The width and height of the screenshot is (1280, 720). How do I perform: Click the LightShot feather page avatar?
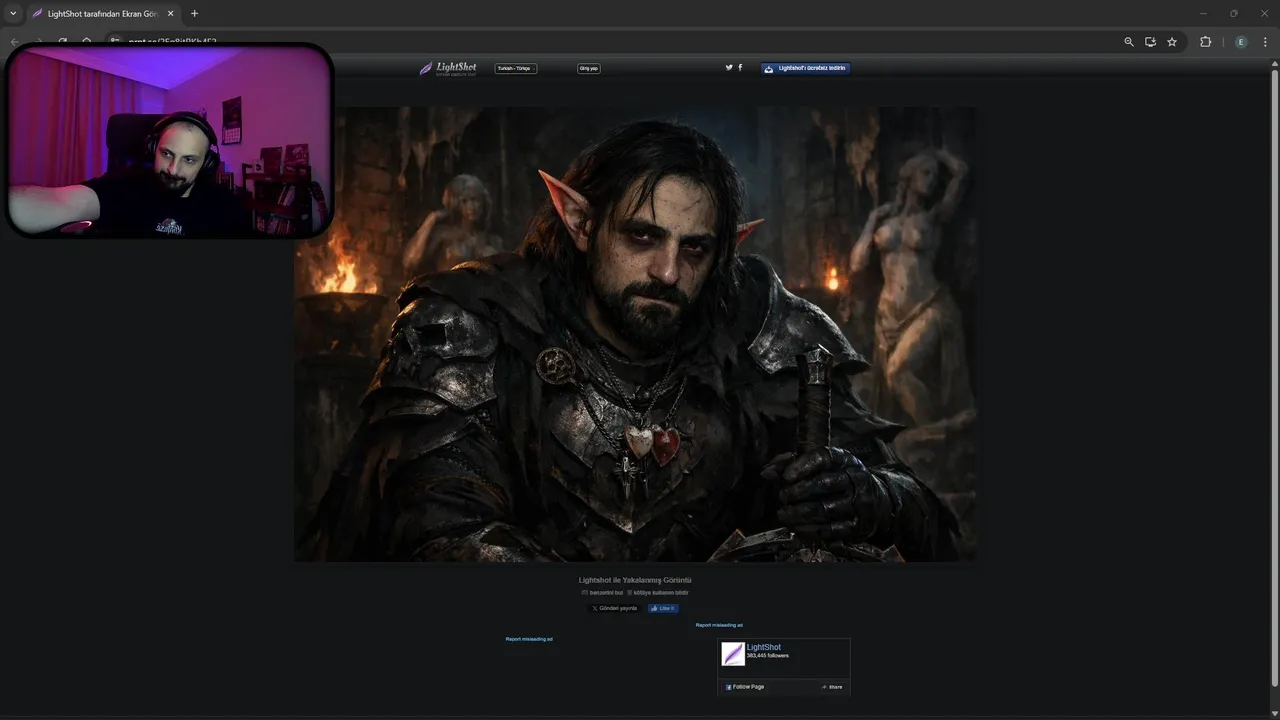tap(733, 654)
